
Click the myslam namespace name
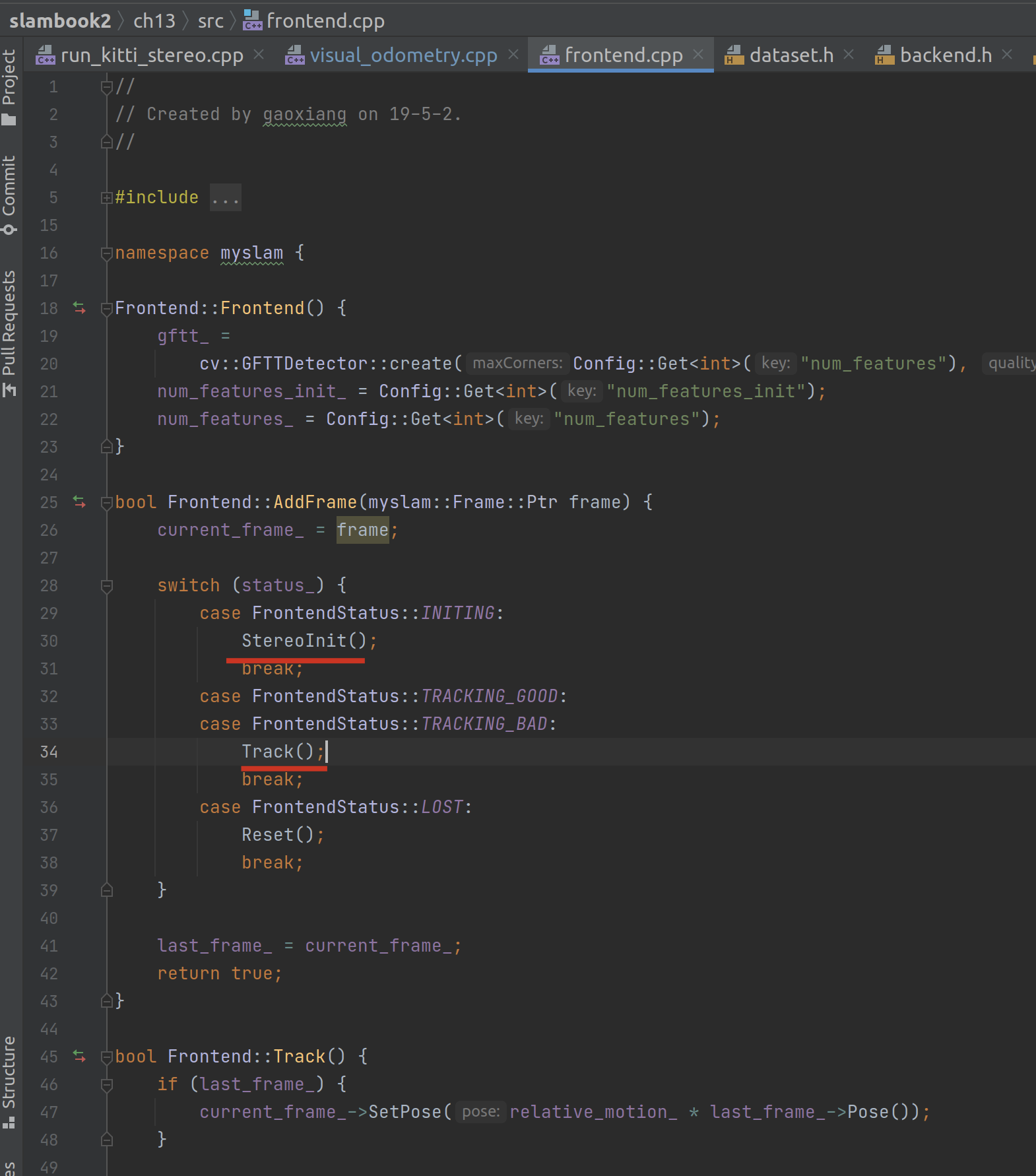(x=251, y=253)
